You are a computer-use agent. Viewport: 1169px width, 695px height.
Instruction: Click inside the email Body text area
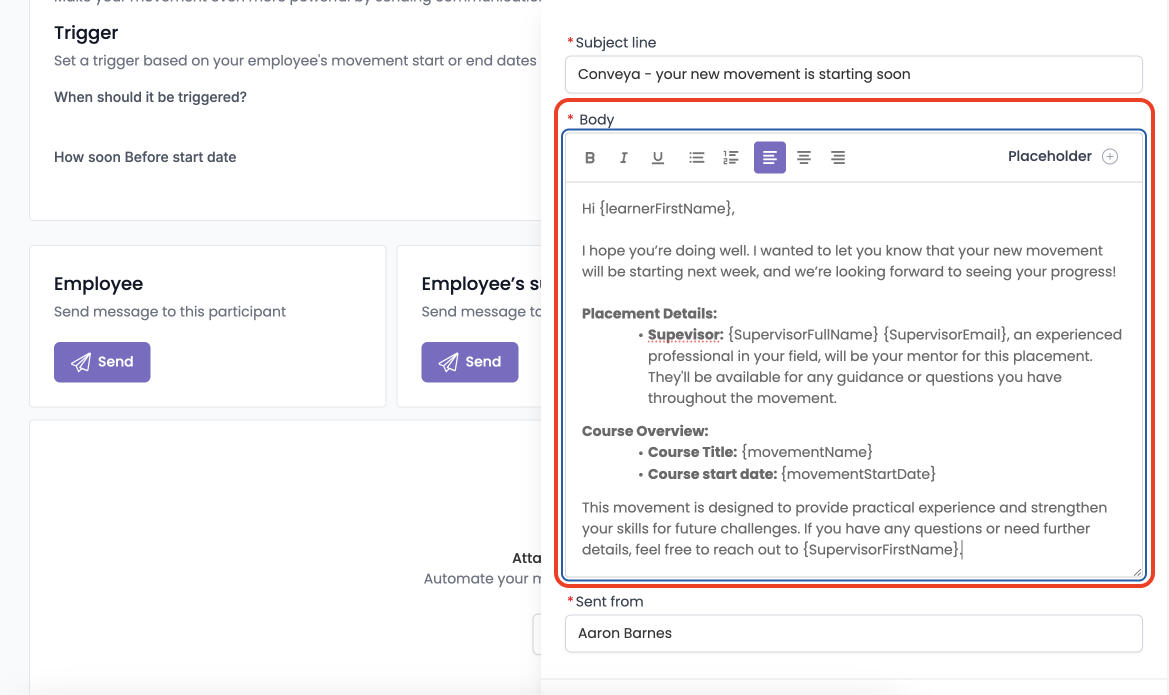(x=854, y=379)
